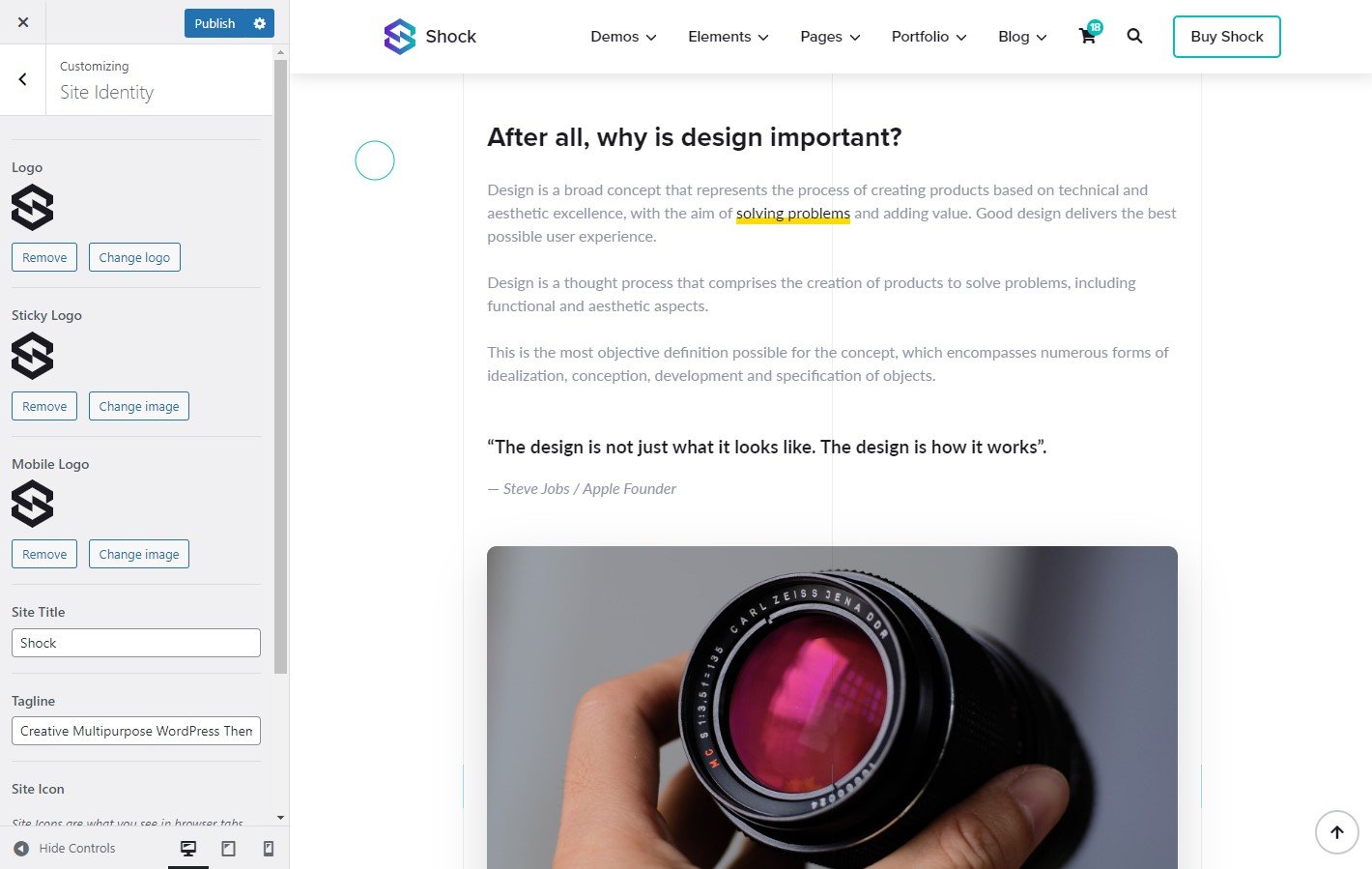Change image for Mobile Logo

[x=139, y=554]
